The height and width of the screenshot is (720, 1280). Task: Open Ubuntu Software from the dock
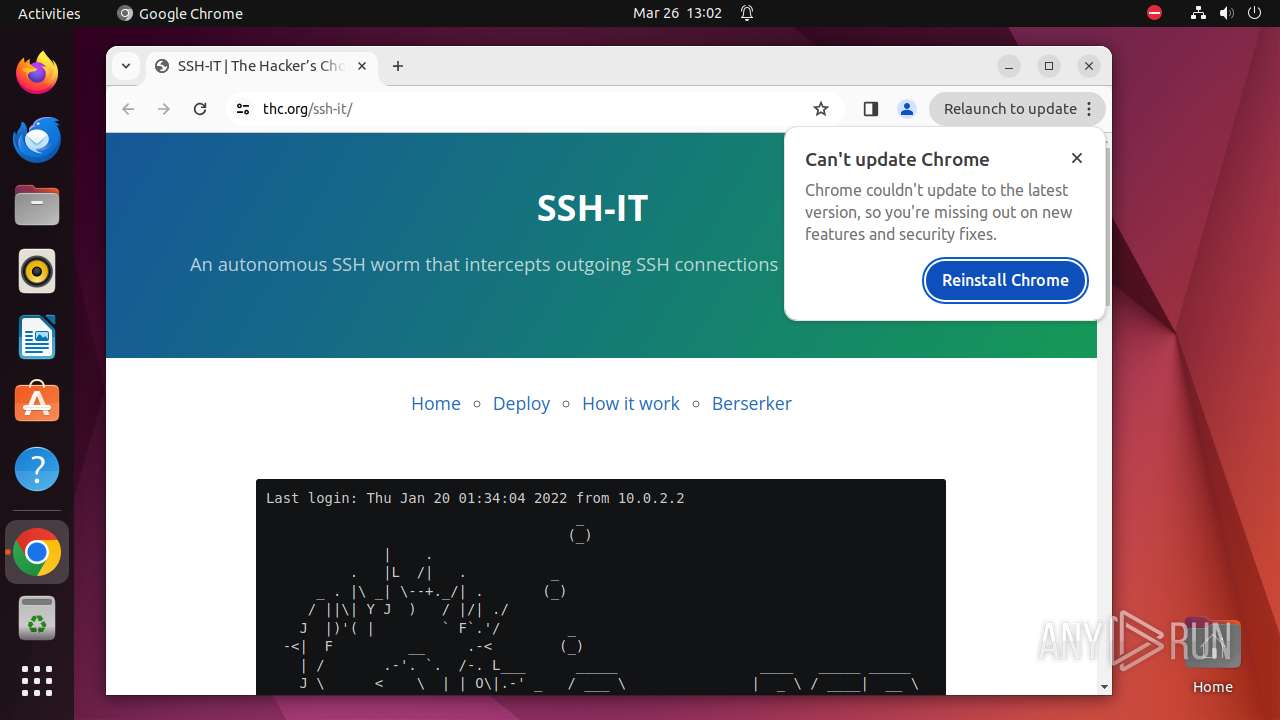37,403
